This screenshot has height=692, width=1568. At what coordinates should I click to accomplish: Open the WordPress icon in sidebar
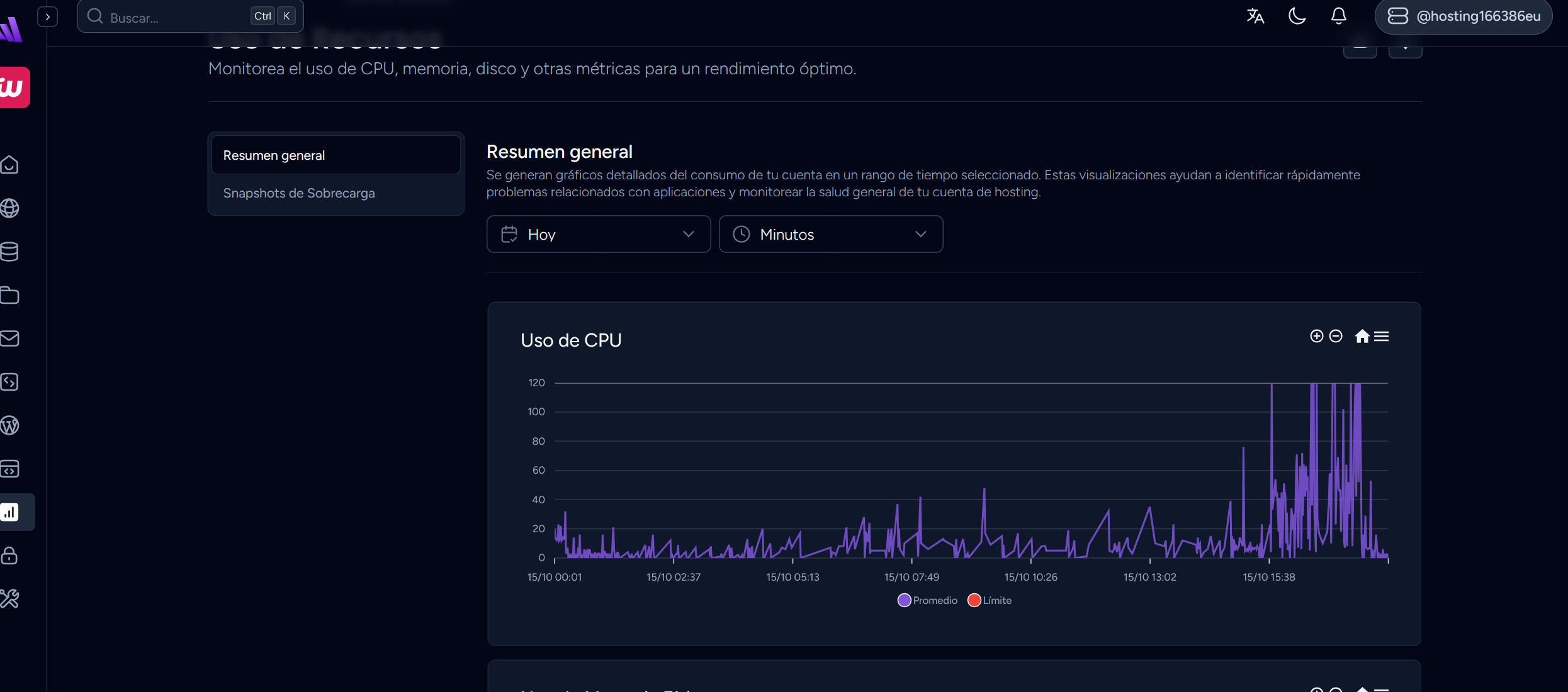[9, 425]
